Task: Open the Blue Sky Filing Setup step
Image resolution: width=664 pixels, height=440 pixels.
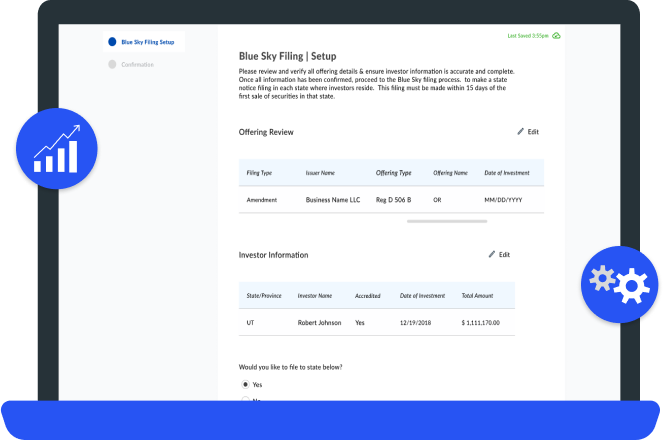Action: (x=144, y=42)
